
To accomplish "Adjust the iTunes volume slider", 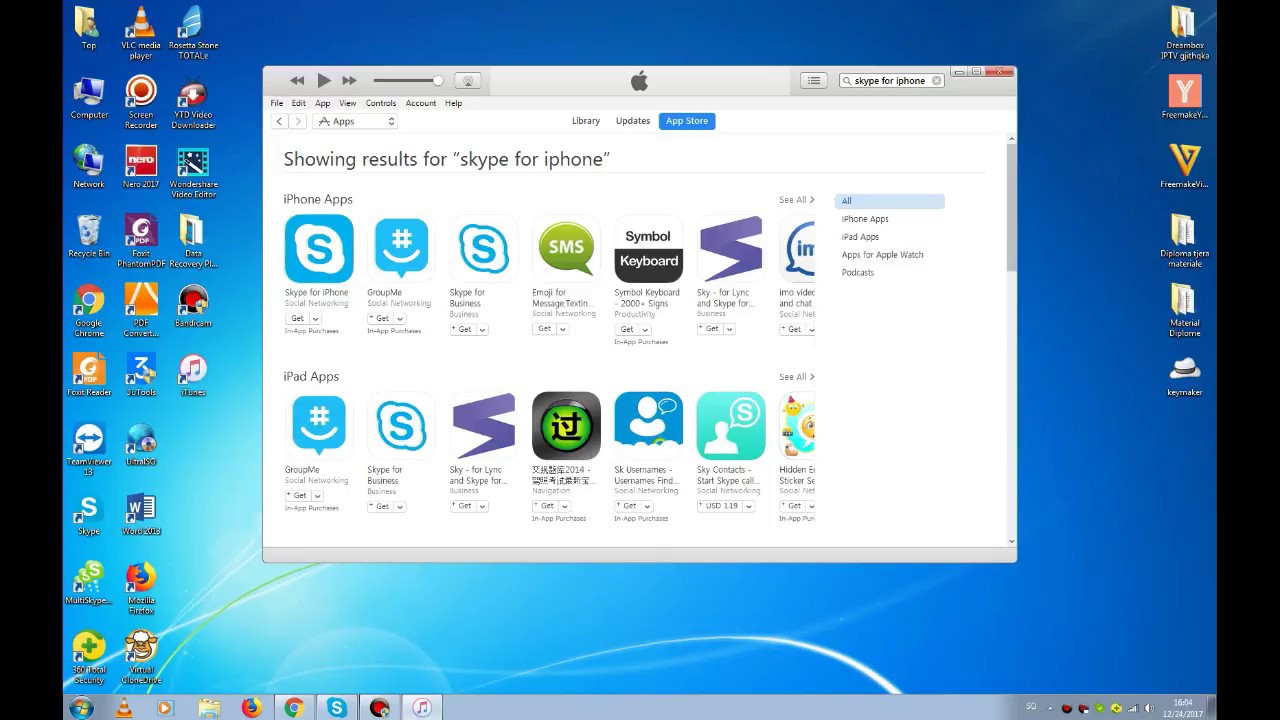I will (x=408, y=80).
